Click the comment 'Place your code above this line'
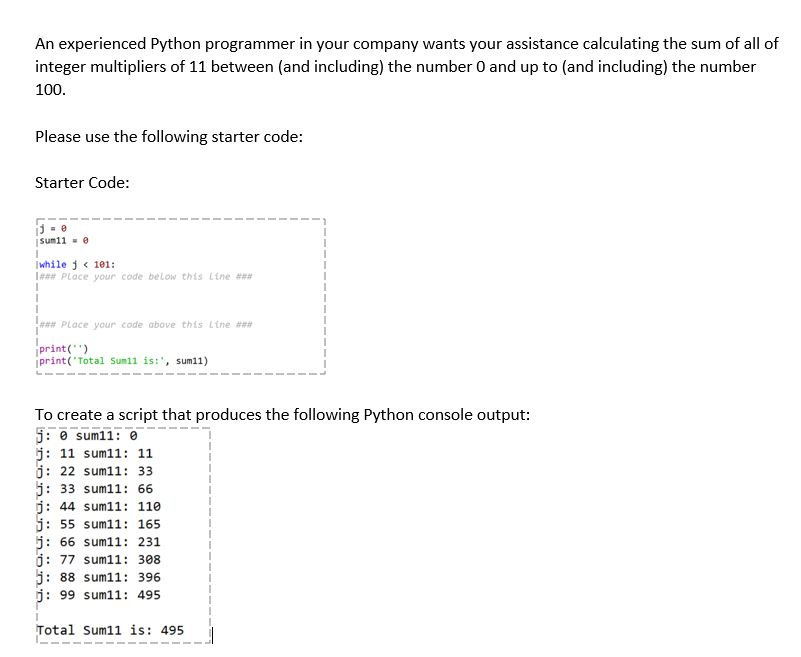The image size is (801, 657). [x=145, y=322]
